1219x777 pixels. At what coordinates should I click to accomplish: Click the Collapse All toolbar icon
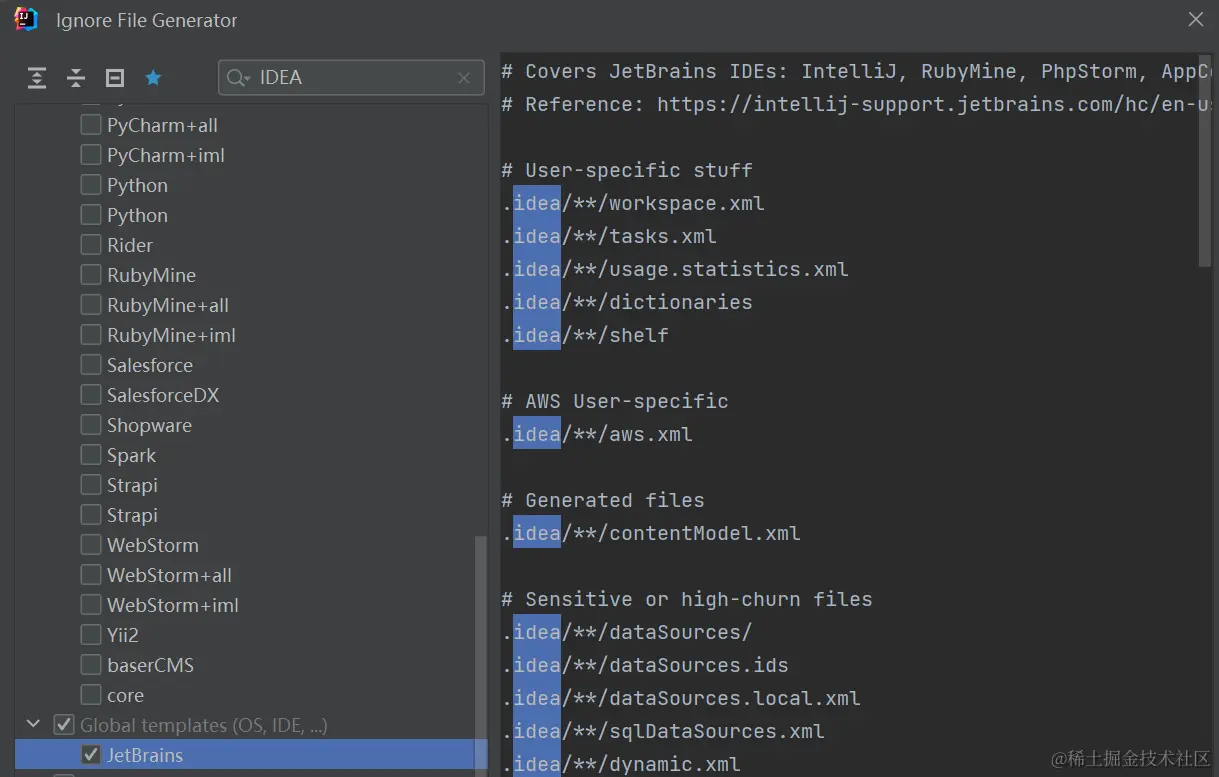coord(76,78)
